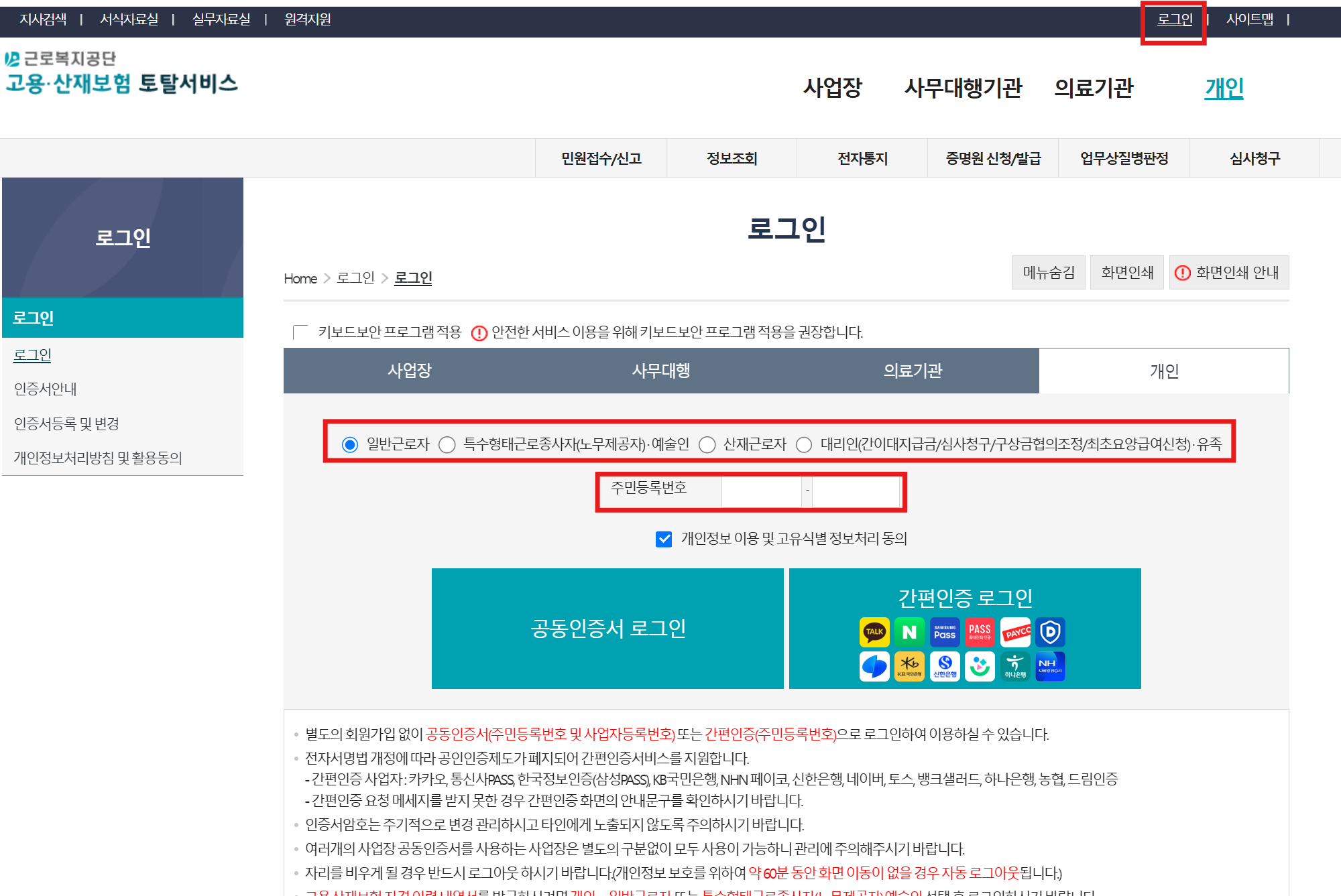The image size is (1341, 896).
Task: Open 업무상질병판정 menu
Action: pyautogui.click(x=1124, y=158)
